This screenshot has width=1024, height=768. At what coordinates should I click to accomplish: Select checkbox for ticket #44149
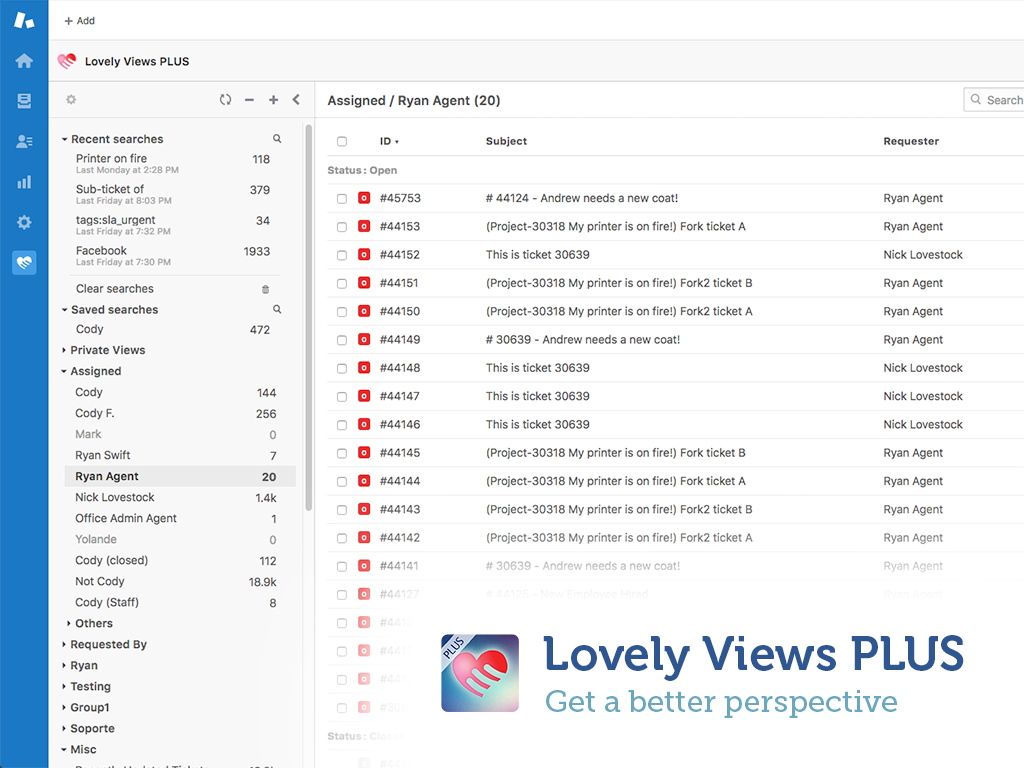click(x=342, y=340)
